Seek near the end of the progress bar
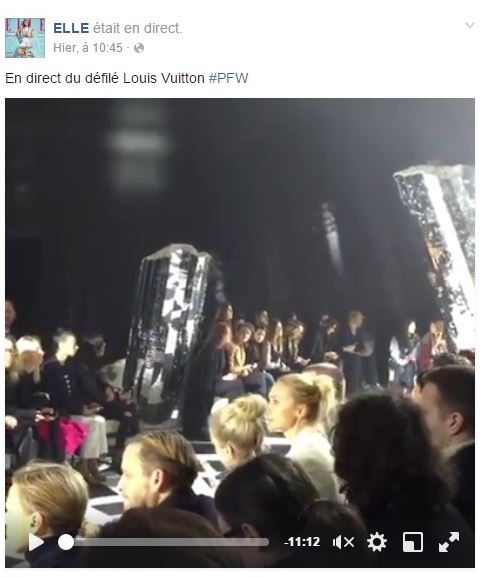The width and height of the screenshot is (480, 577). pyautogui.click(x=263, y=542)
